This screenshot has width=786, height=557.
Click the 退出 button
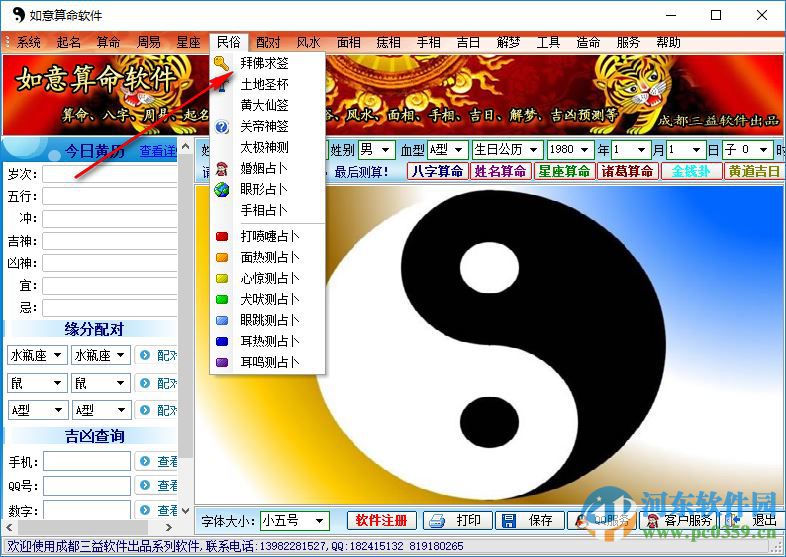click(750, 521)
